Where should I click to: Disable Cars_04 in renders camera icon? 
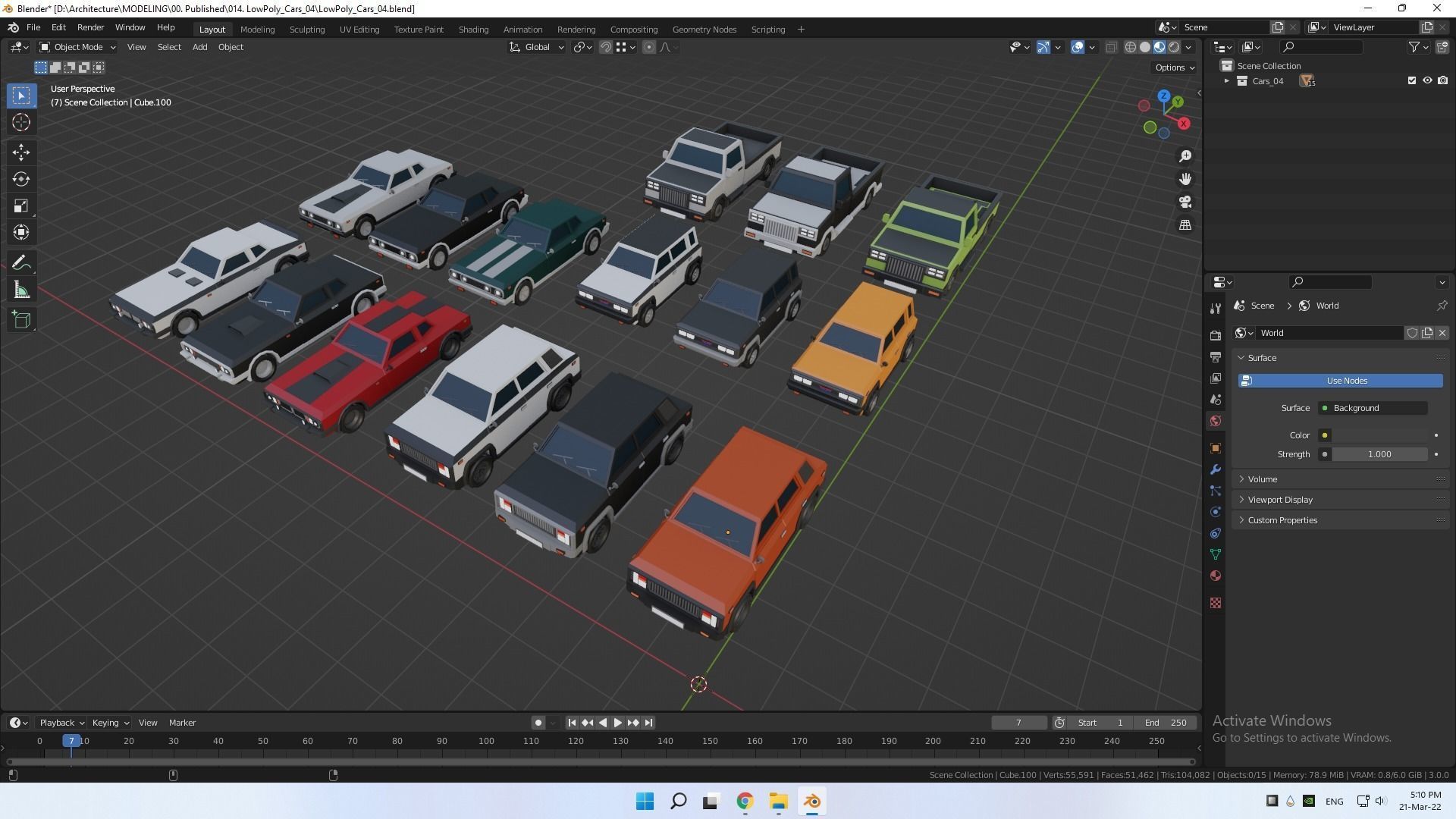(1442, 80)
